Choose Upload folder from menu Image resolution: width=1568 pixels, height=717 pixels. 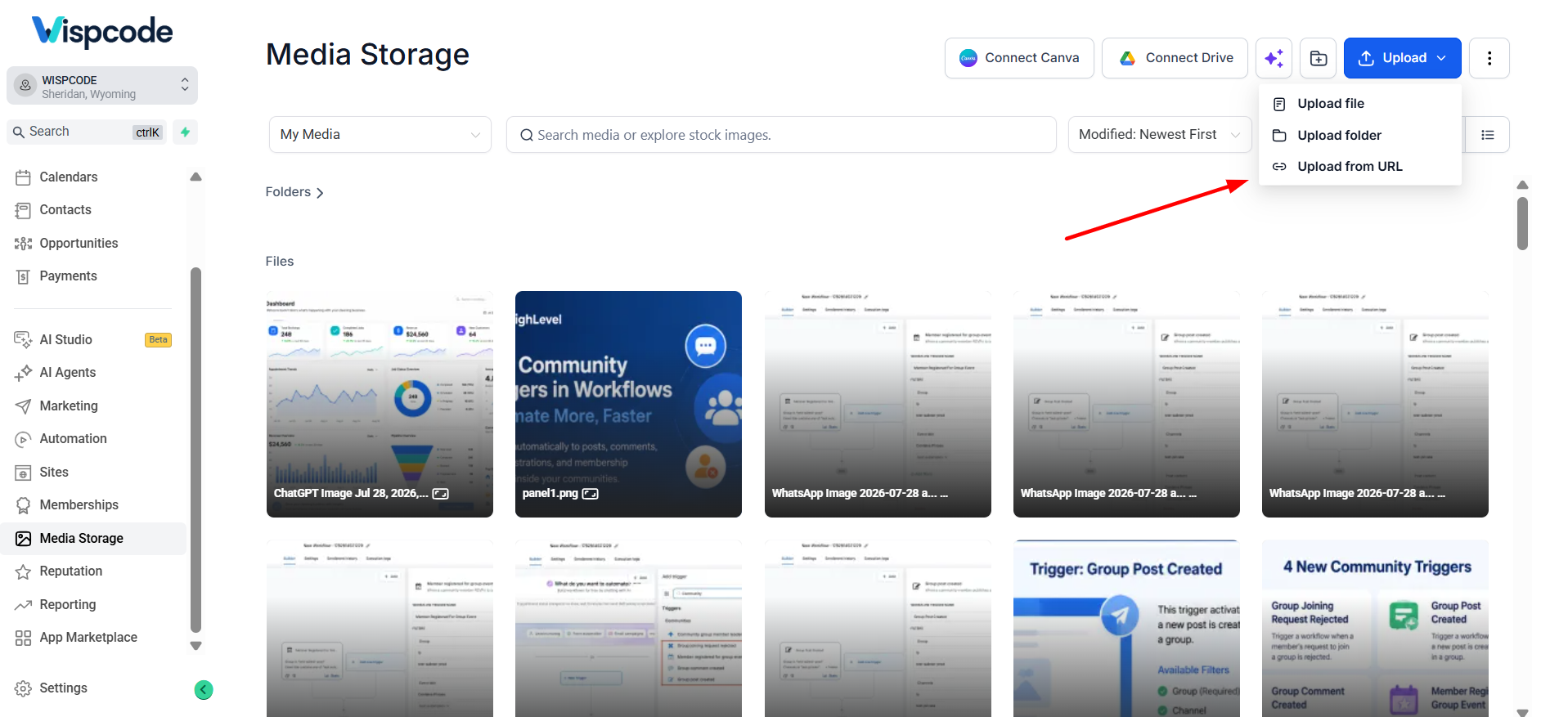(x=1360, y=136)
